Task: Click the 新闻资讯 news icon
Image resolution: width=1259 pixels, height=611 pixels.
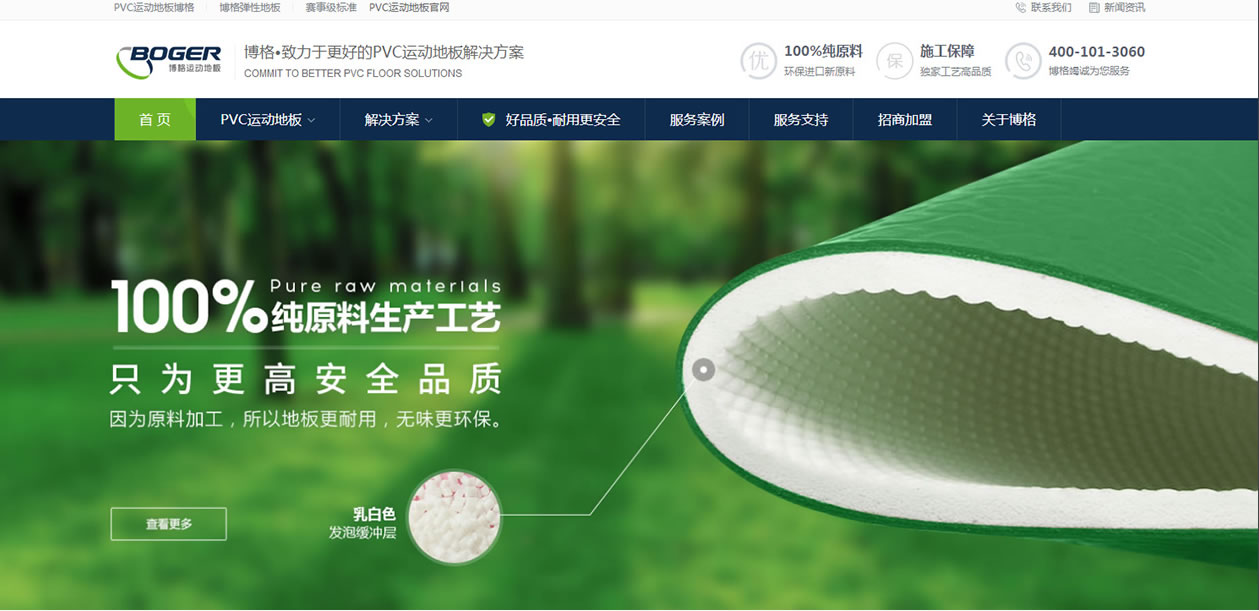Action: (x=1094, y=7)
